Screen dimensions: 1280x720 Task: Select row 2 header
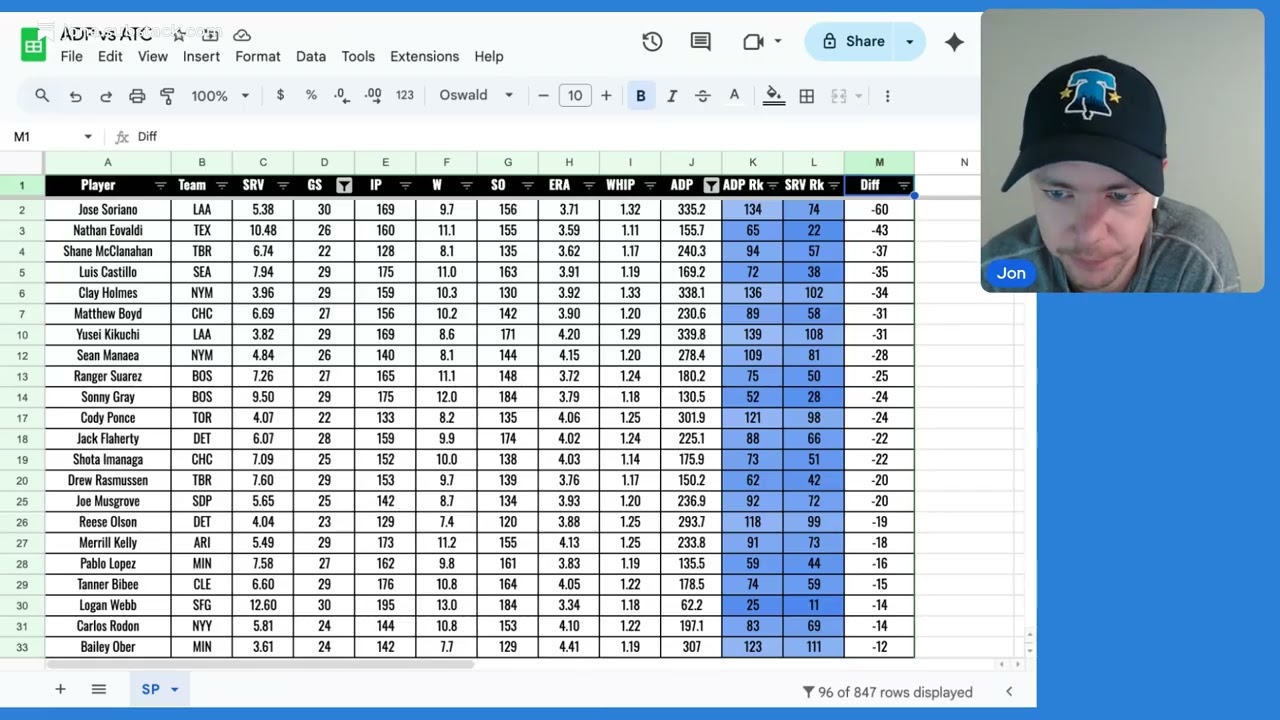click(x=22, y=210)
